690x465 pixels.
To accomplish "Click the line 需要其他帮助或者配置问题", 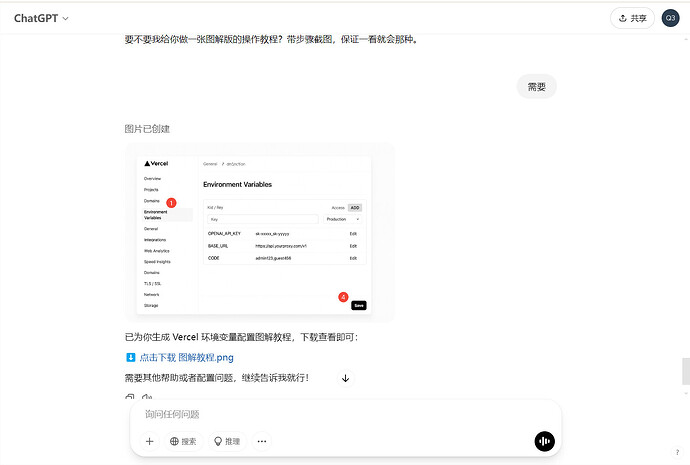I will point(179,378).
